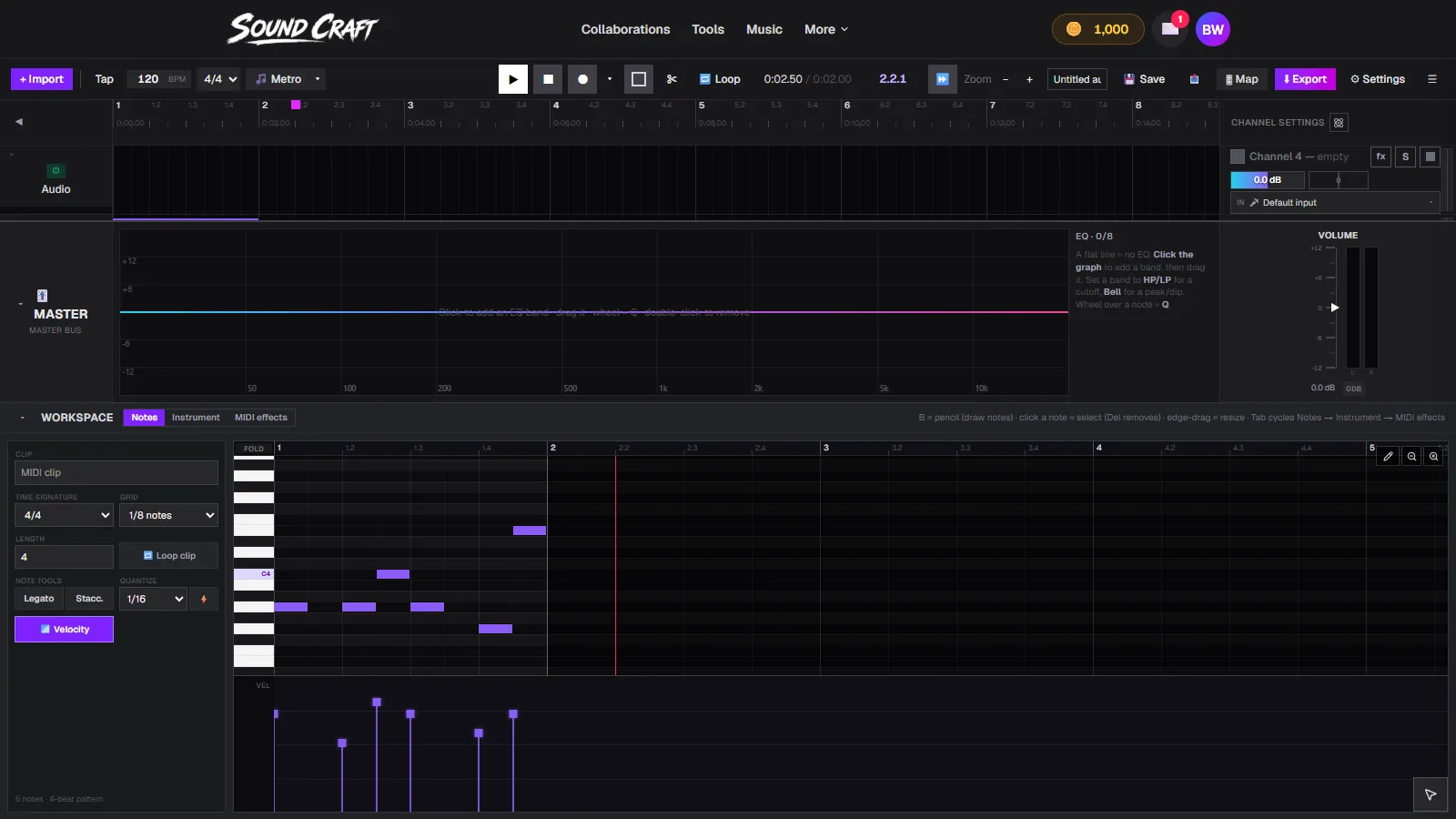Switch to the MIDI effects tab
The height and width of the screenshot is (819, 1456).
coord(261,418)
